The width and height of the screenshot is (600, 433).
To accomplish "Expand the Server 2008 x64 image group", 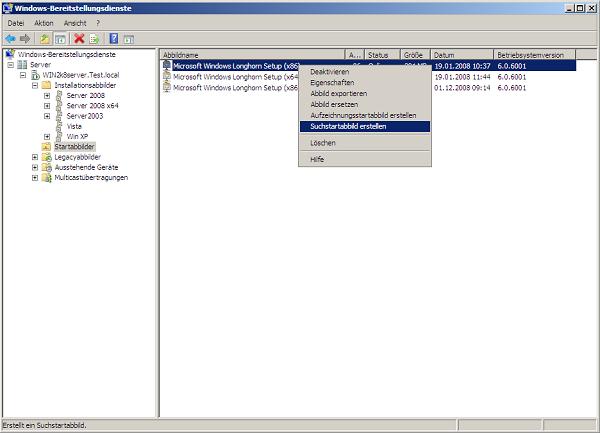I will pos(47,106).
